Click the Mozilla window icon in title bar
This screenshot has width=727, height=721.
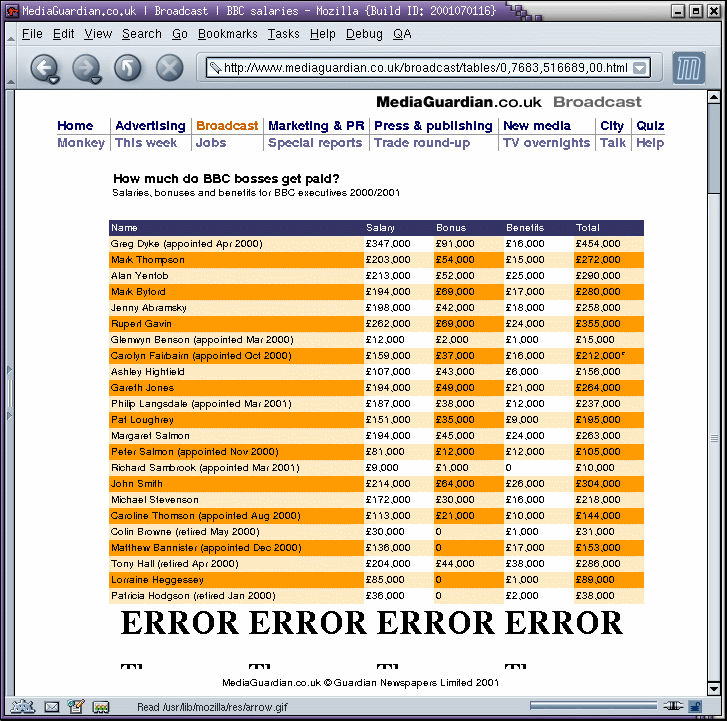[x=12, y=10]
